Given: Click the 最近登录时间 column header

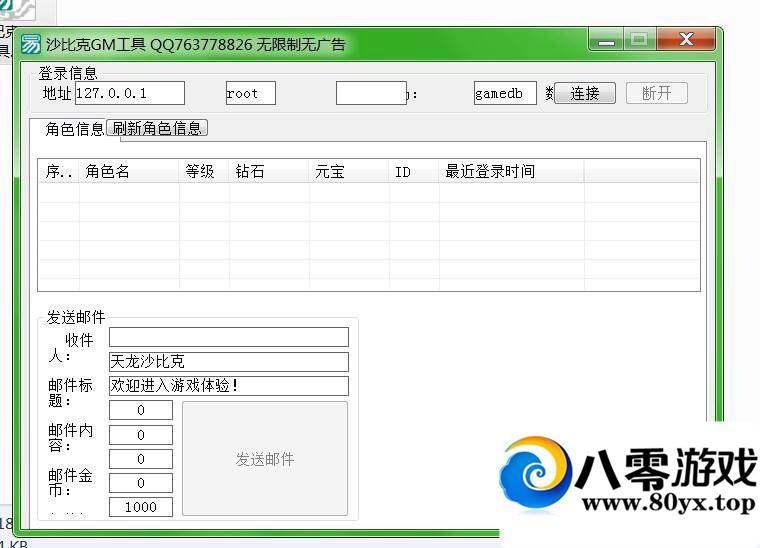Looking at the screenshot, I should point(511,171).
